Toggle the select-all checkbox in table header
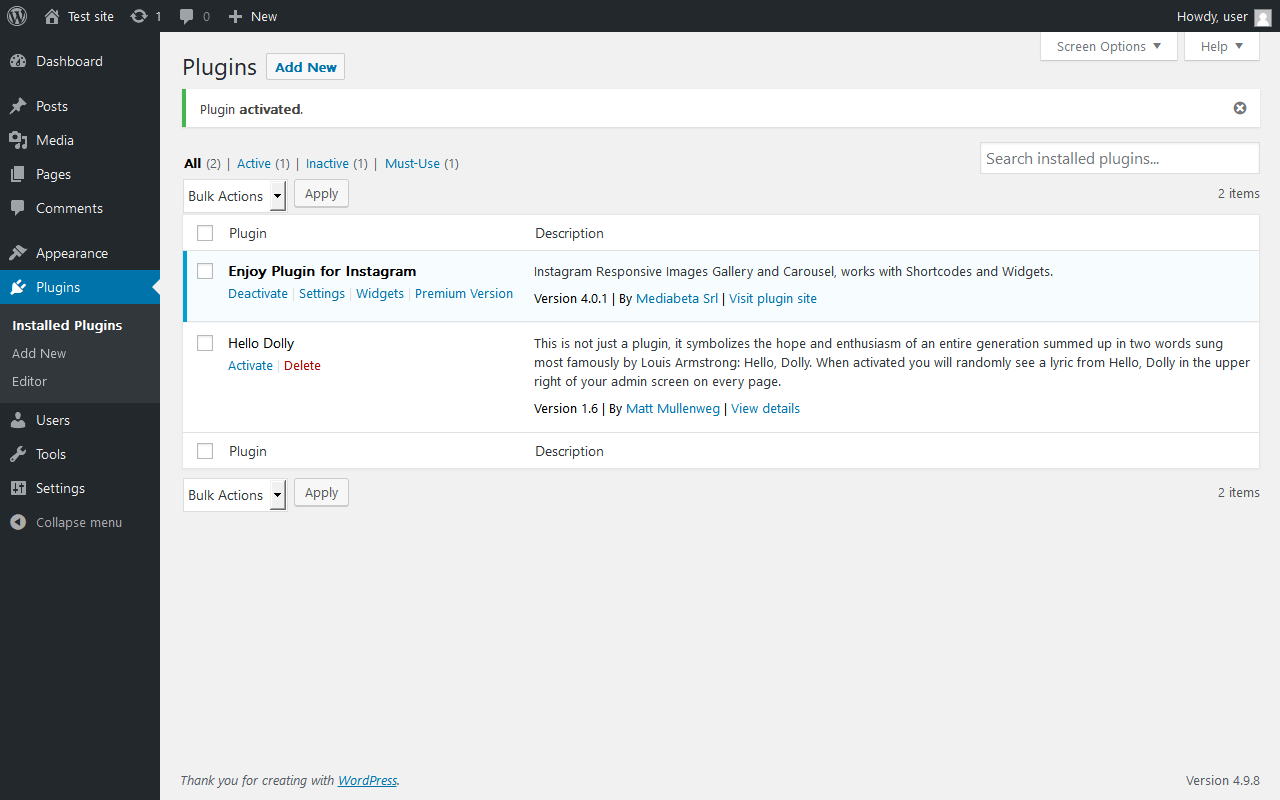The width and height of the screenshot is (1280, 800). [x=205, y=233]
